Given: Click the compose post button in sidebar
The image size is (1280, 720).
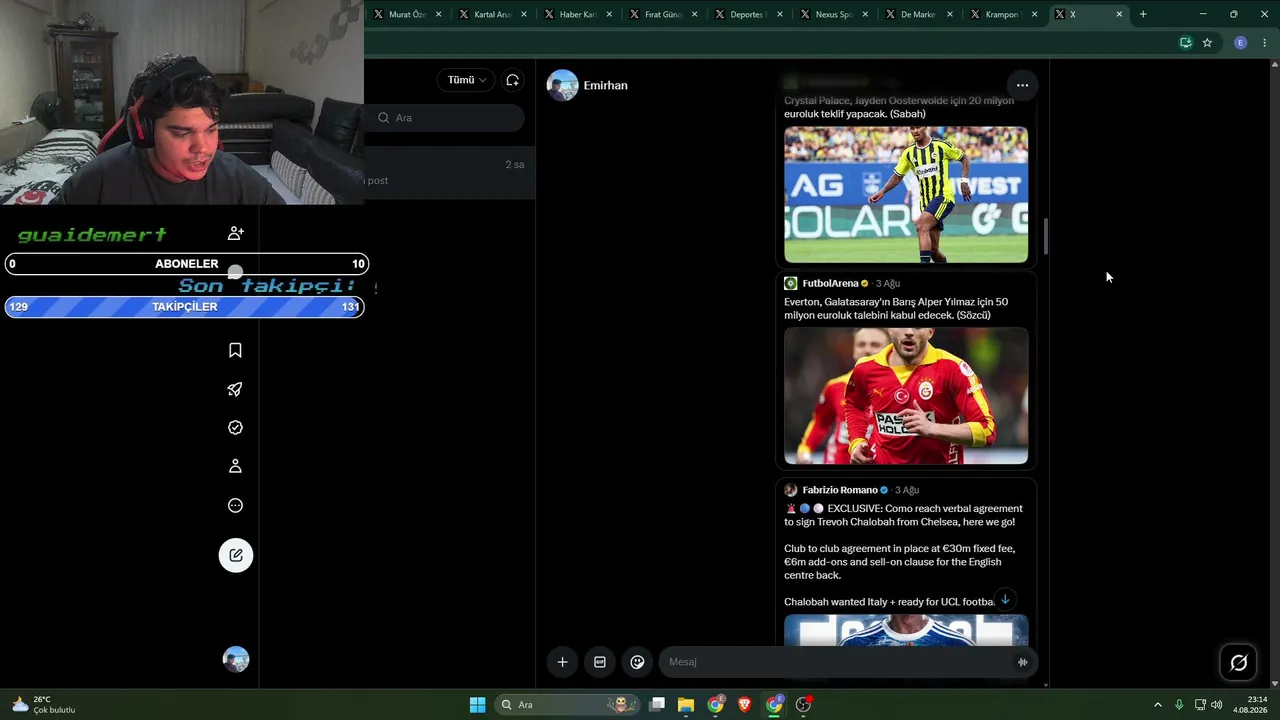Looking at the screenshot, I should click(236, 555).
